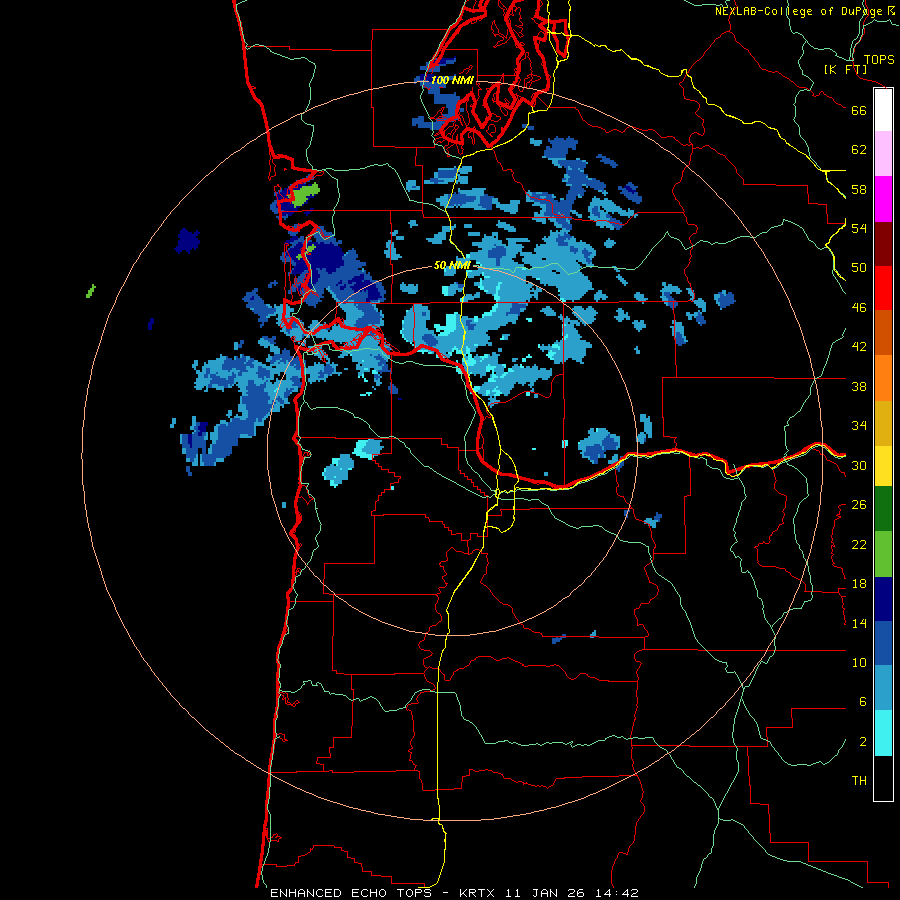Click the NEXLAB-College of DuPage label
The height and width of the screenshot is (900, 900).
click(x=800, y=11)
